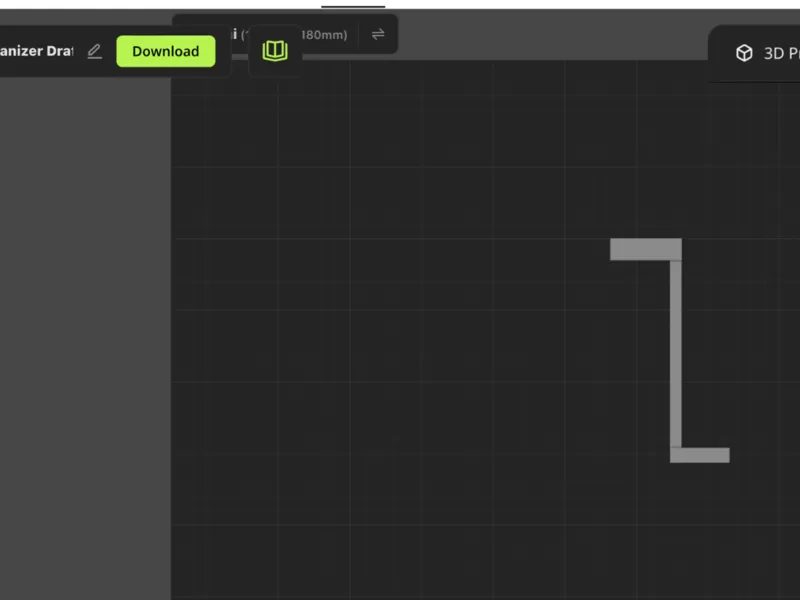The height and width of the screenshot is (600, 800).
Task: Edit the draft name with the pencil icon
Action: pos(94,51)
